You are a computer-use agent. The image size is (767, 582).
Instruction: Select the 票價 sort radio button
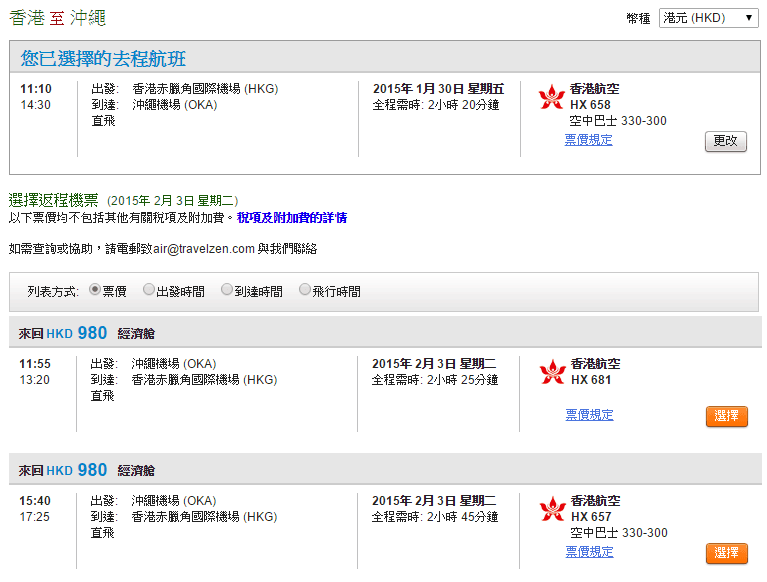tap(95, 290)
